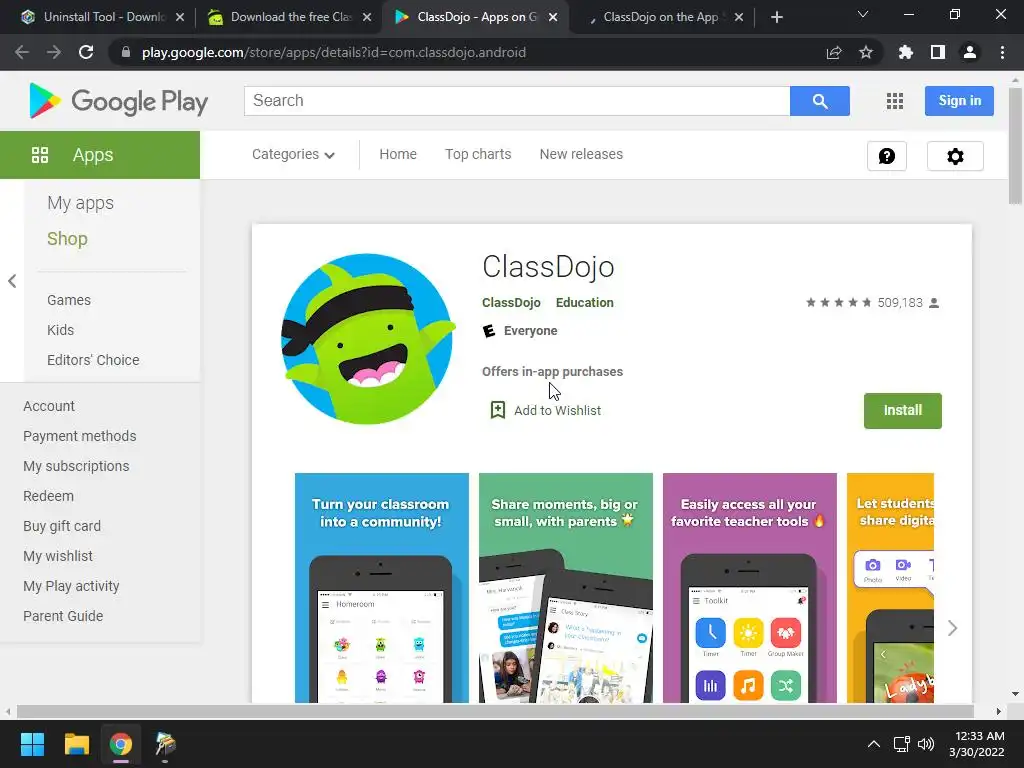Open the ClassDojo developer link
This screenshot has width=1024, height=768.
point(511,302)
